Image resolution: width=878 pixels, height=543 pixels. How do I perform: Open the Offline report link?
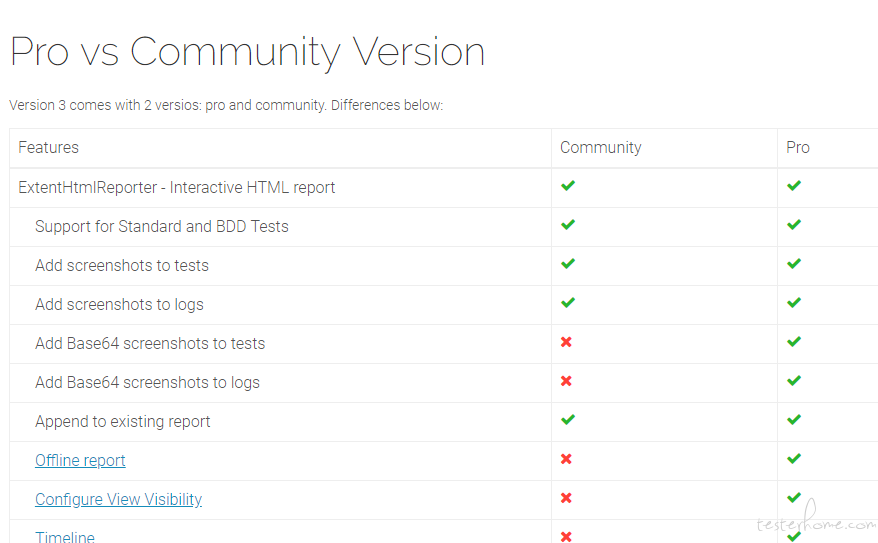[x=80, y=460]
